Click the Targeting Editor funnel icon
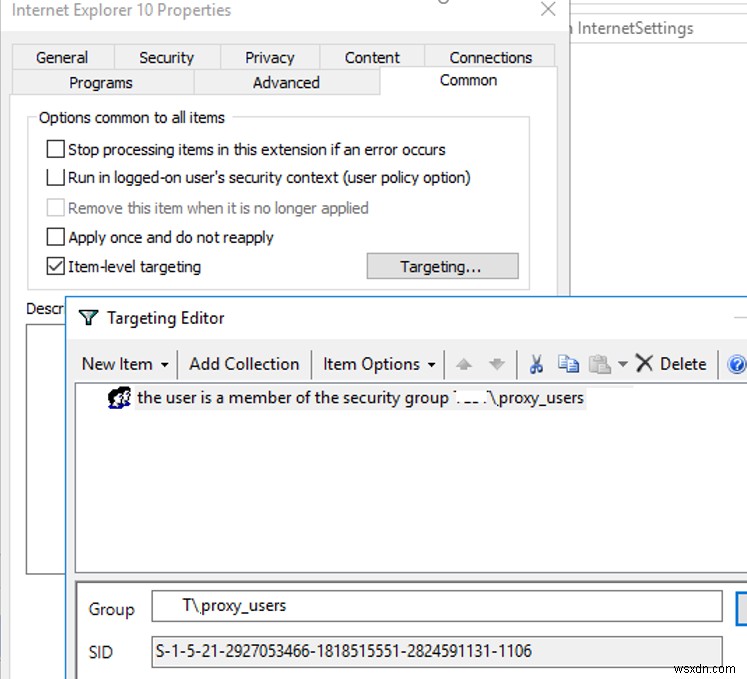The image size is (747, 679). click(89, 317)
